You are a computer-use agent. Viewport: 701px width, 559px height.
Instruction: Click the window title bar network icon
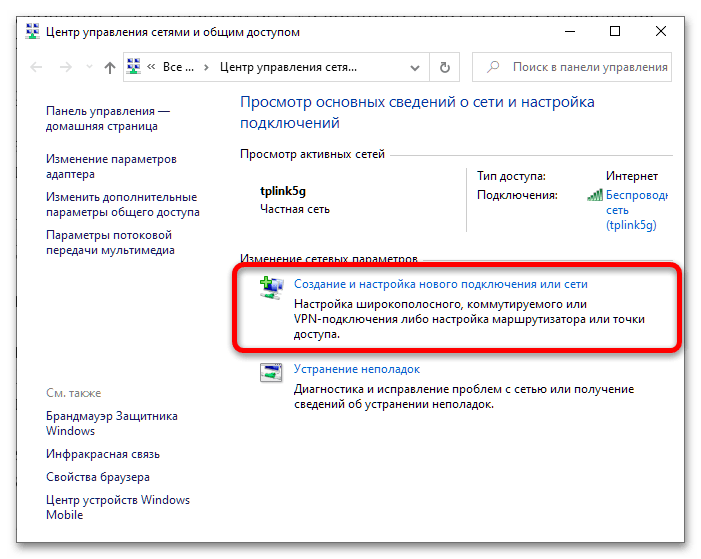pyautogui.click(x=32, y=31)
